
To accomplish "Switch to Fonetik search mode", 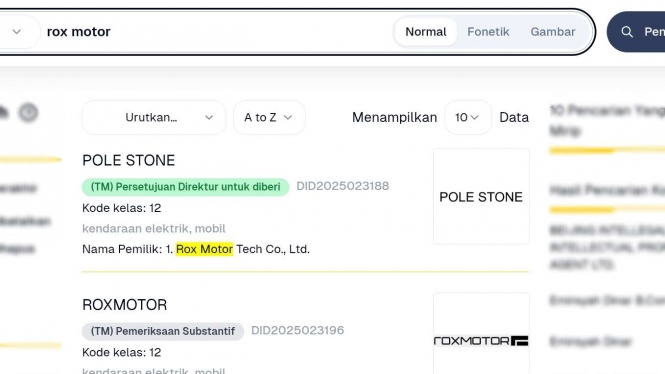I will (x=488, y=32).
